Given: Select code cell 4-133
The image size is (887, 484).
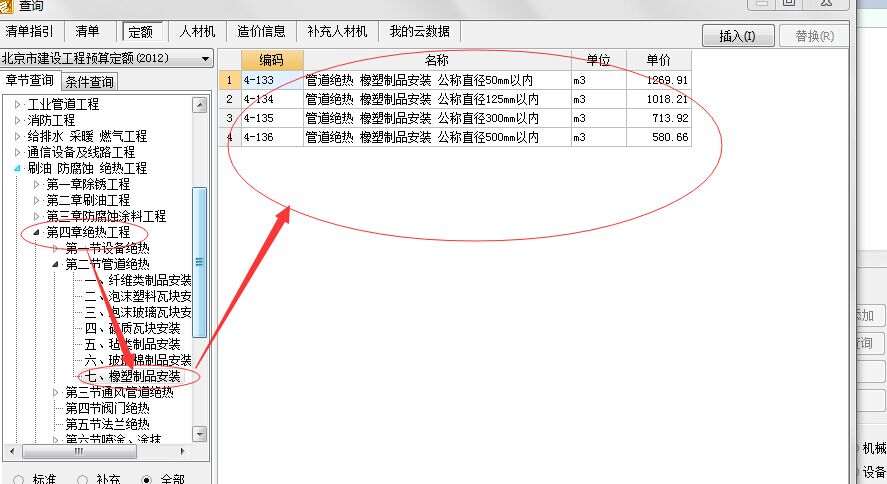Looking at the screenshot, I should click(x=272, y=80).
